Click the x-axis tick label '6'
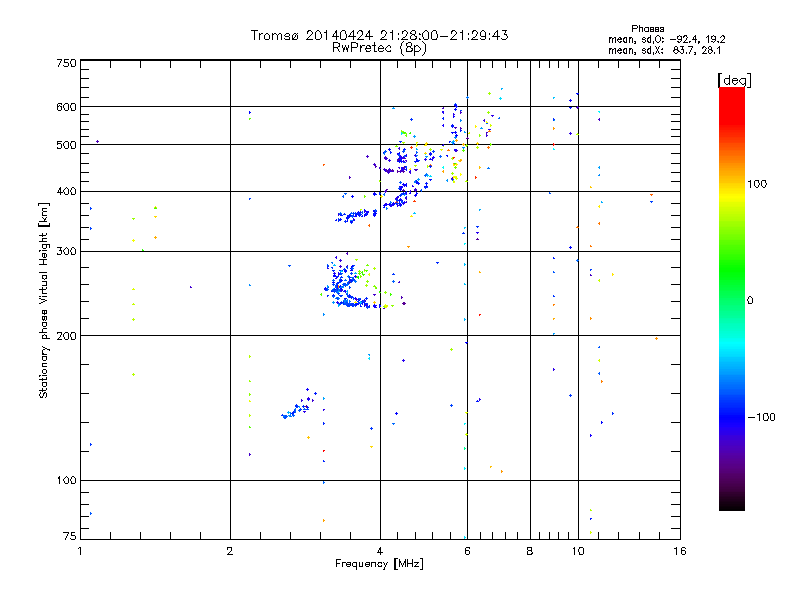The width and height of the screenshot is (800, 600). [467, 551]
